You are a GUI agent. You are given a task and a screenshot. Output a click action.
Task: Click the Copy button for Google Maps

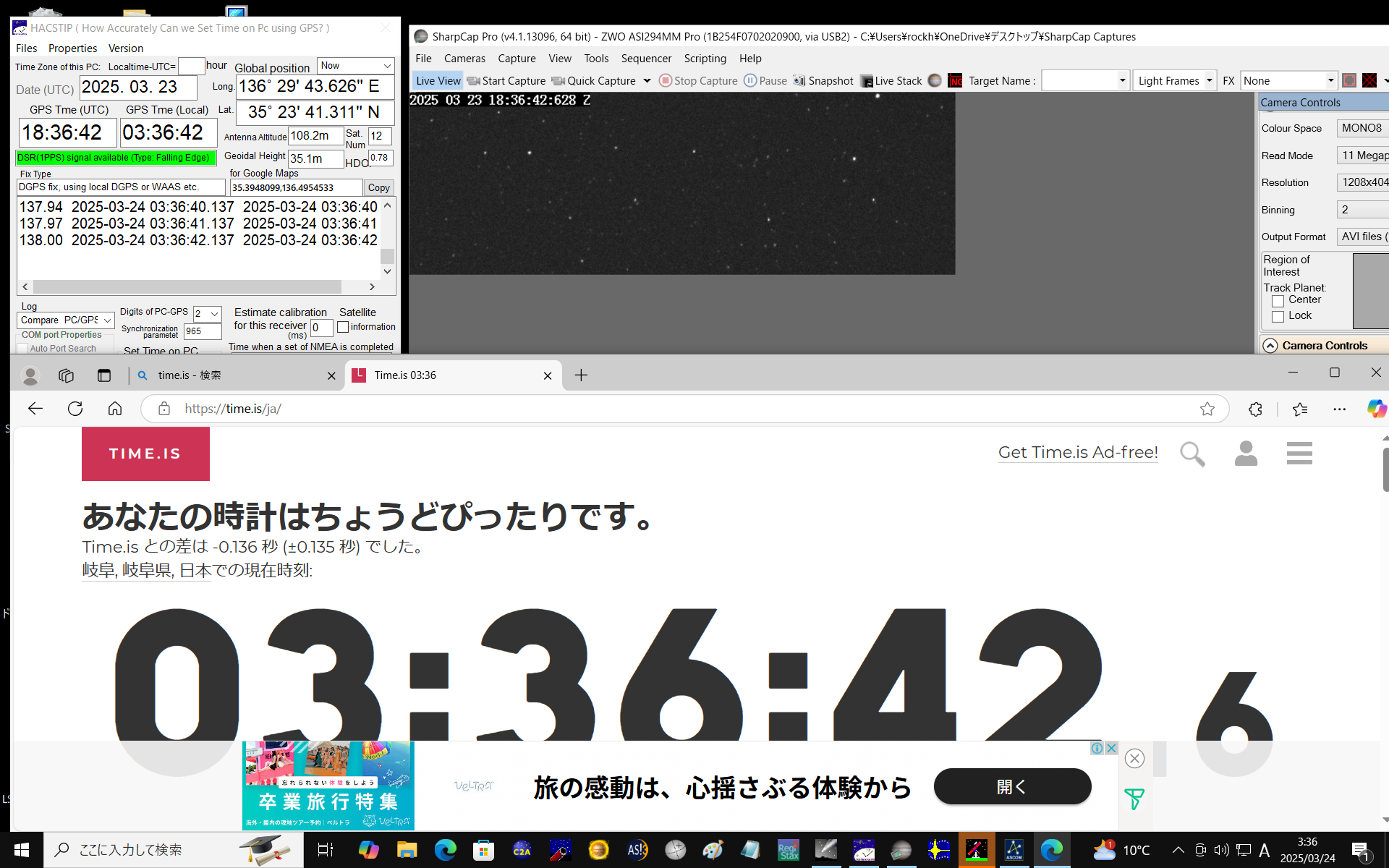pyautogui.click(x=378, y=187)
